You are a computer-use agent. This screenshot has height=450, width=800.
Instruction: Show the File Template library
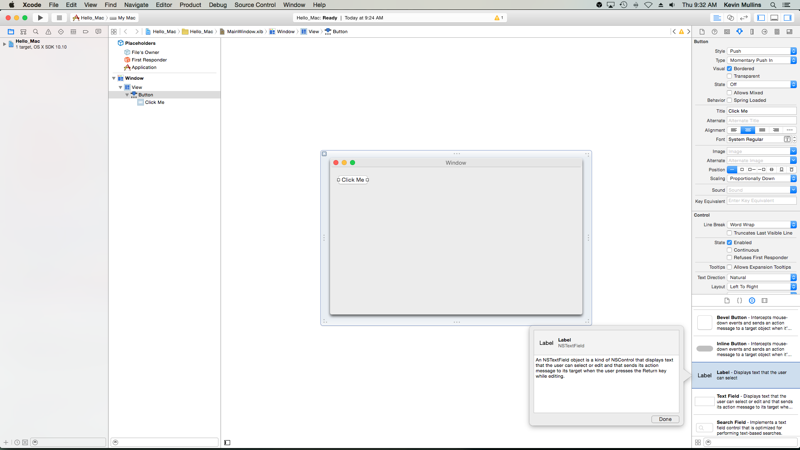pyautogui.click(x=727, y=301)
